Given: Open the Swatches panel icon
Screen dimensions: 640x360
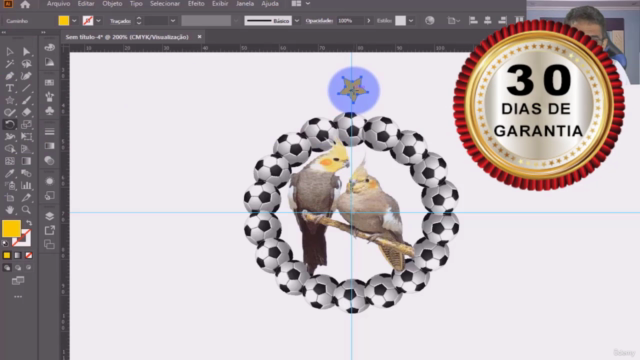Looking at the screenshot, I should point(49,82).
